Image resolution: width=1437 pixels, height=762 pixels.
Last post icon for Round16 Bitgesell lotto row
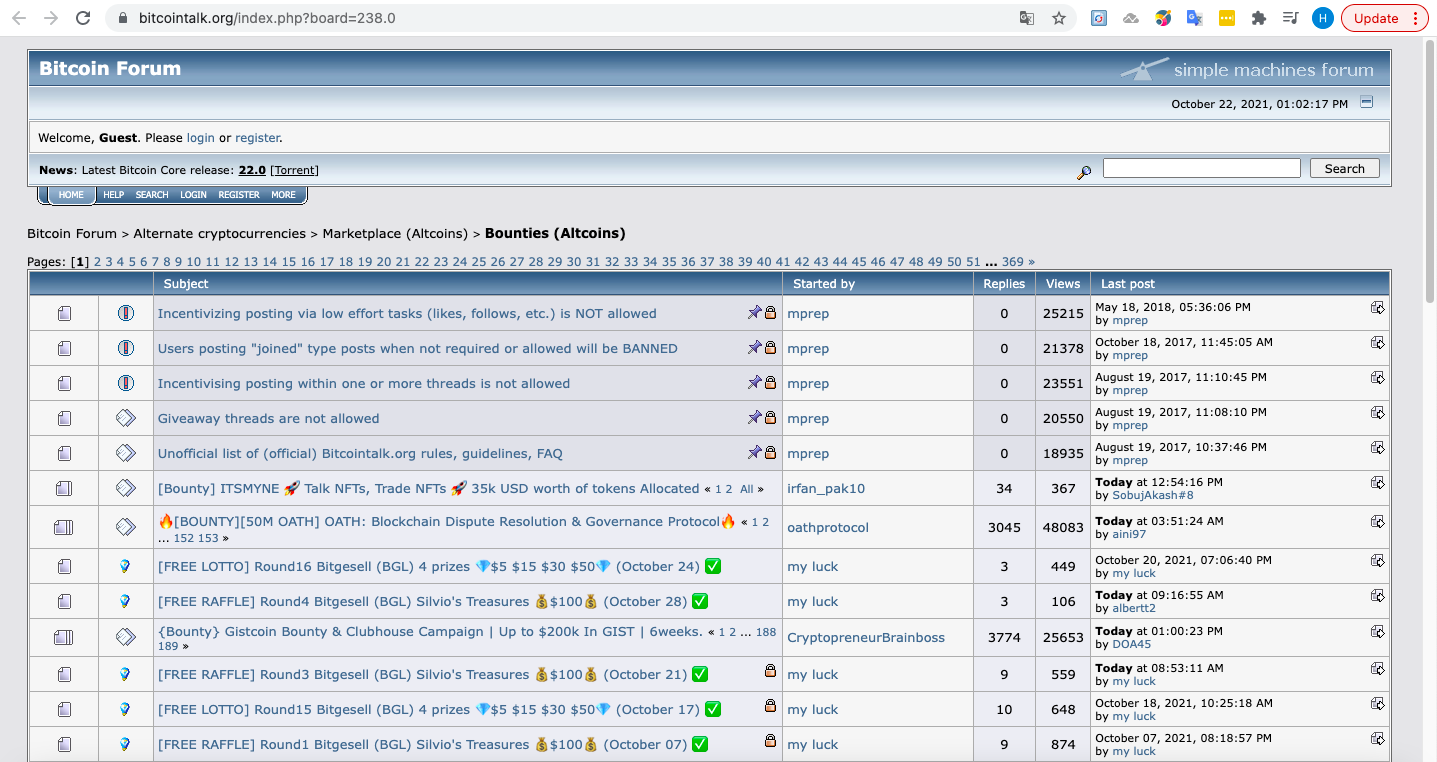tap(1378, 560)
